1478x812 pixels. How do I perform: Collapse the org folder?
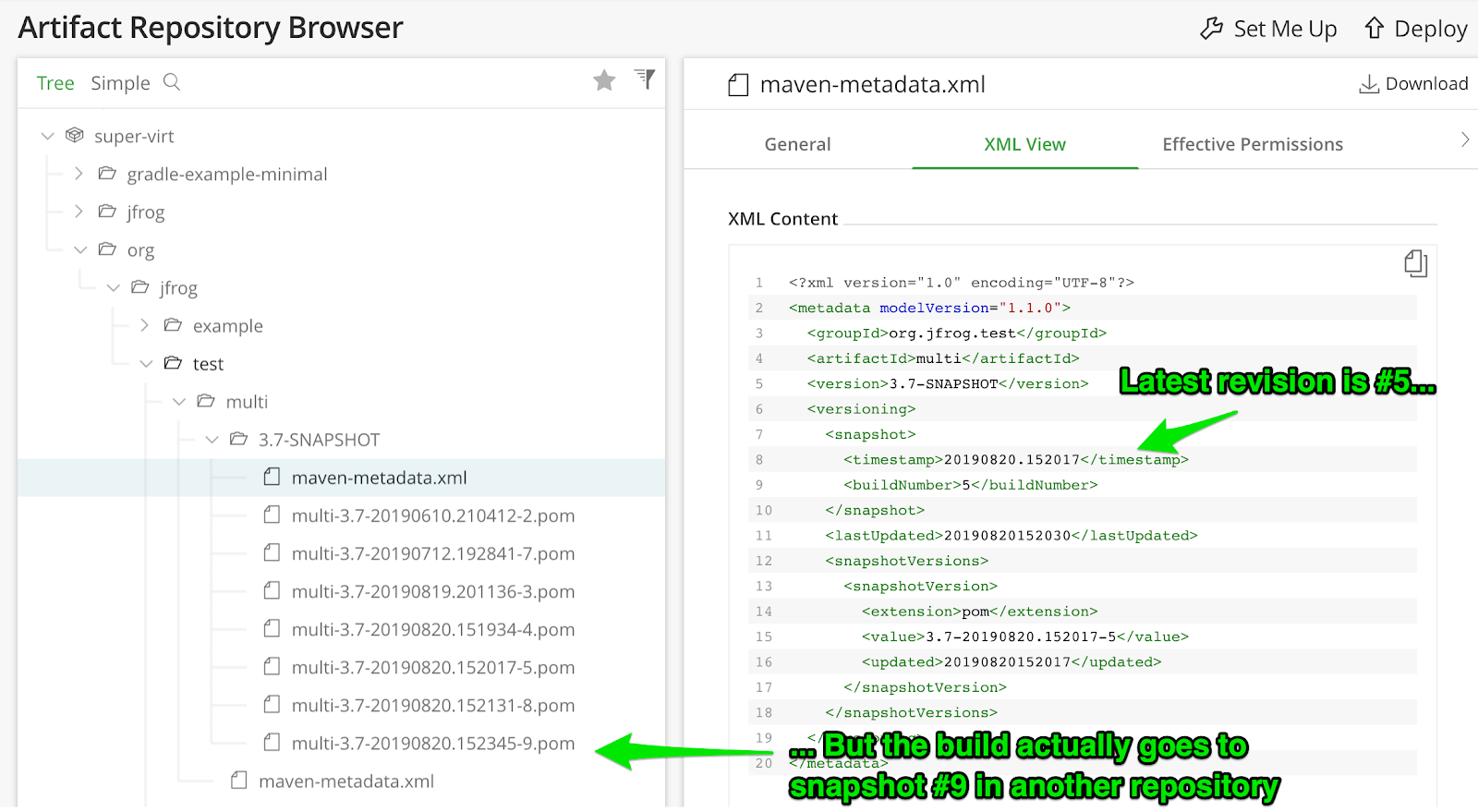pyautogui.click(x=80, y=249)
